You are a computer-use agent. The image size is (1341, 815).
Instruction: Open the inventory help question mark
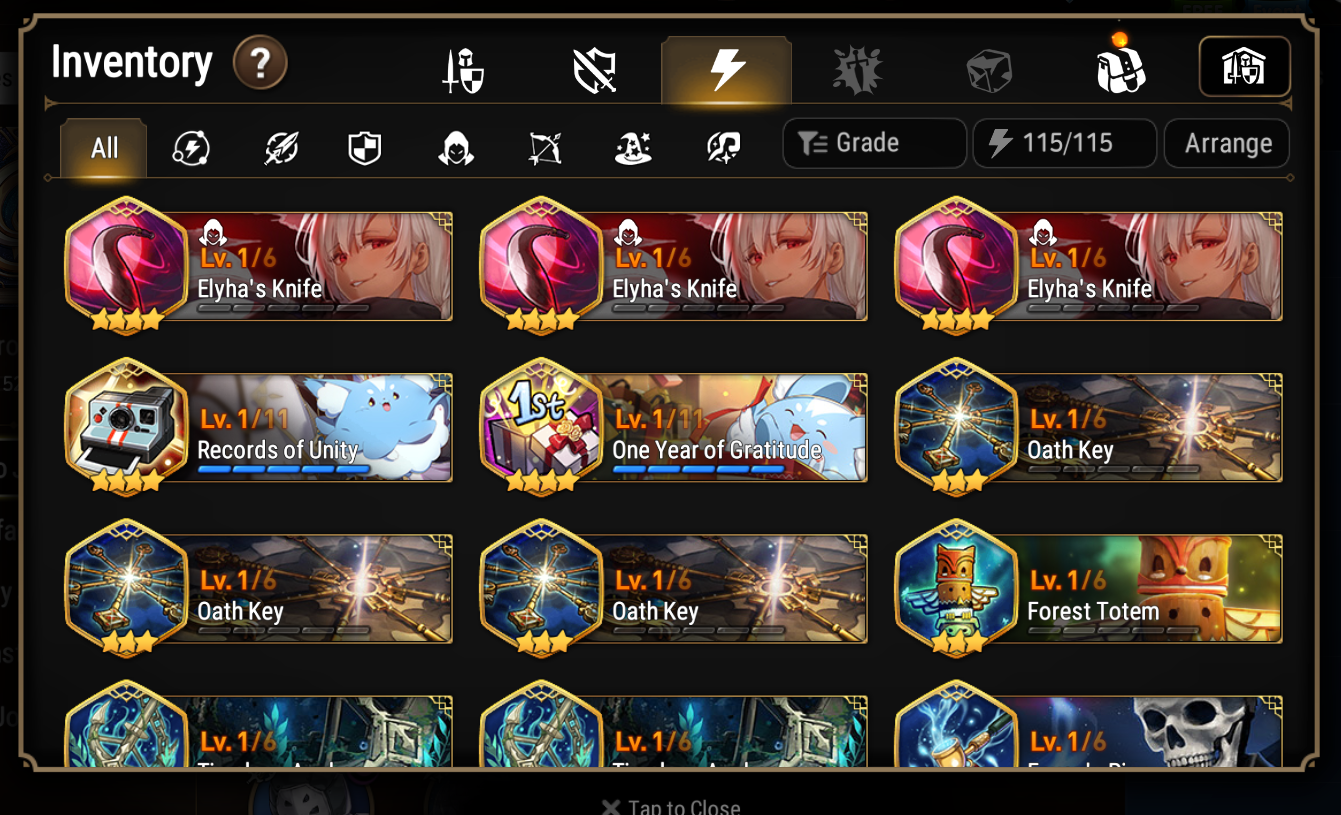260,65
